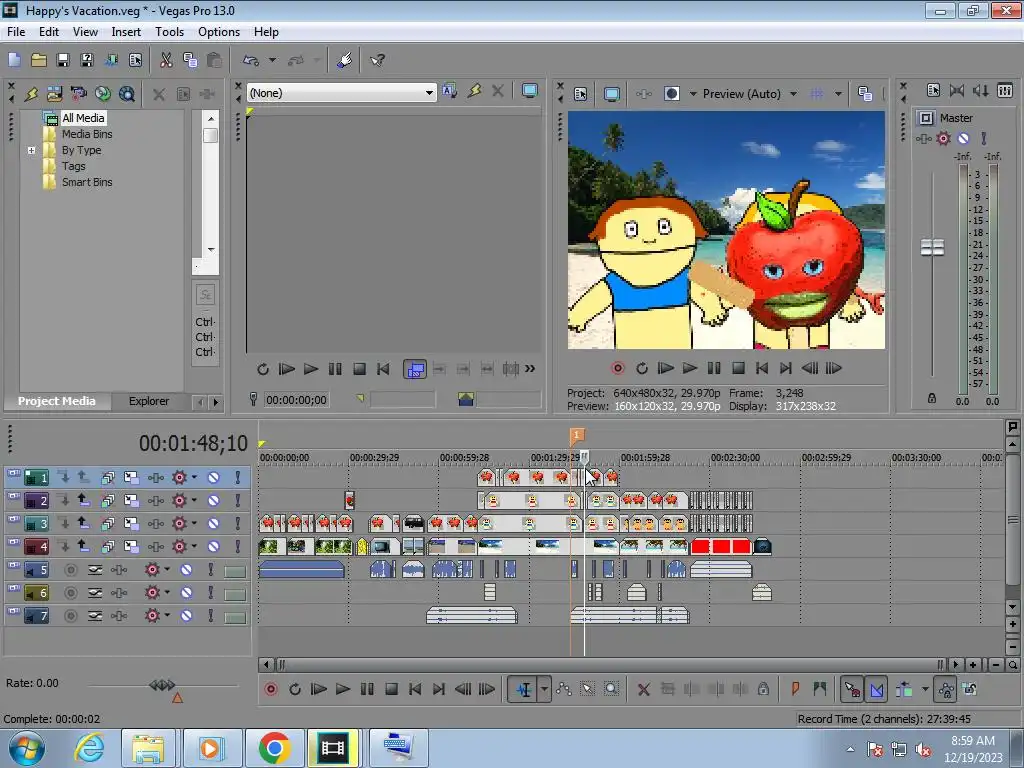Toggle Automatic Crossfades in timeline toolbar
The image size is (1024, 768).
tap(877, 689)
